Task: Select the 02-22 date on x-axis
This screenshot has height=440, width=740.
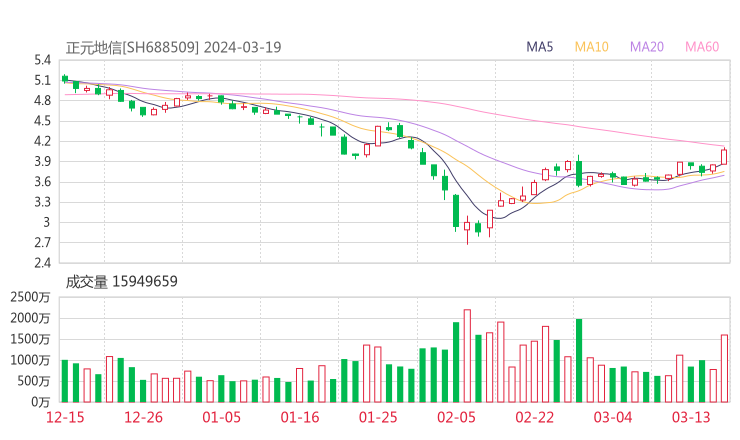Action: coord(534,417)
